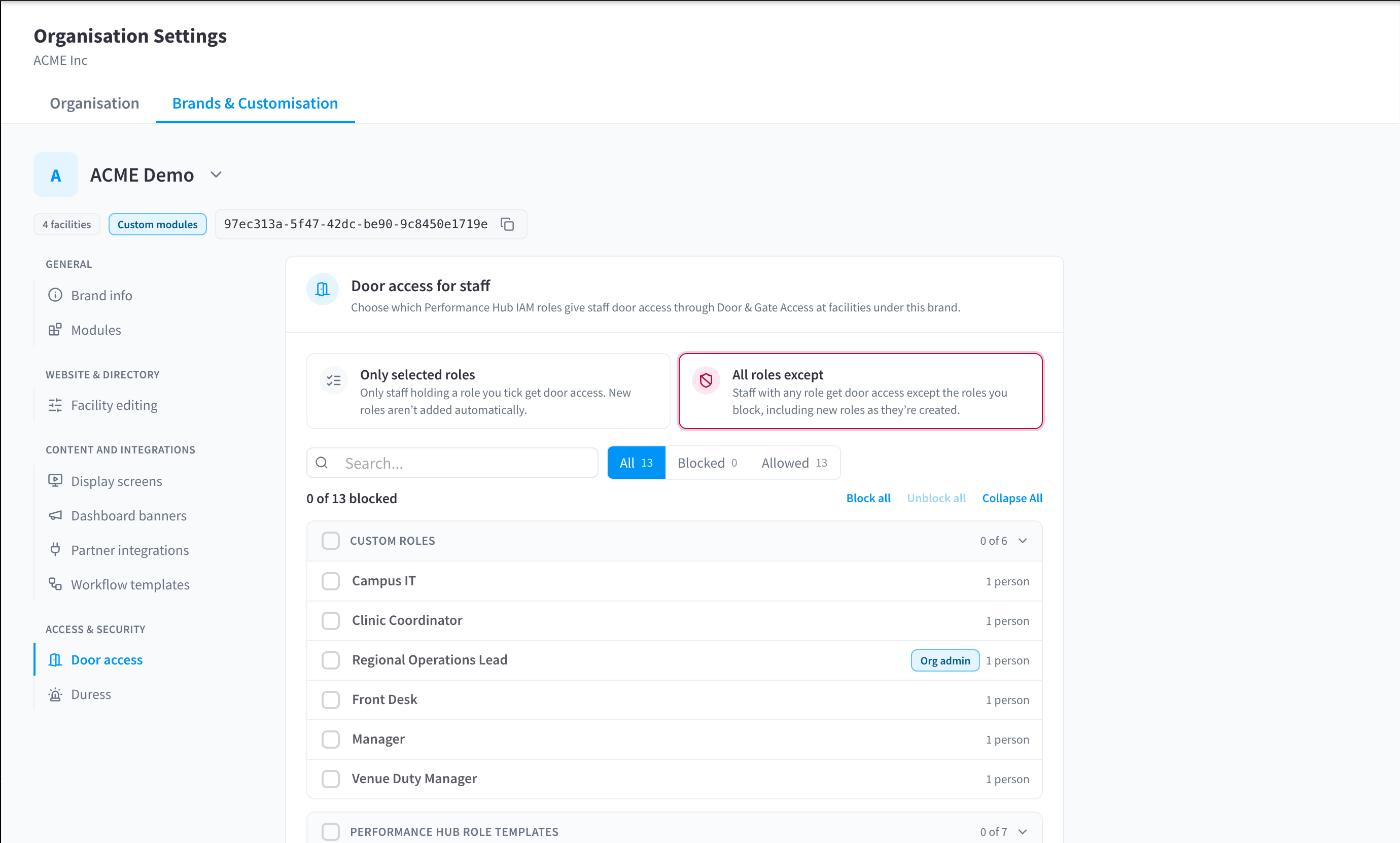Click the checklist icon on Only selected roles
The image size is (1400, 843).
tap(334, 380)
